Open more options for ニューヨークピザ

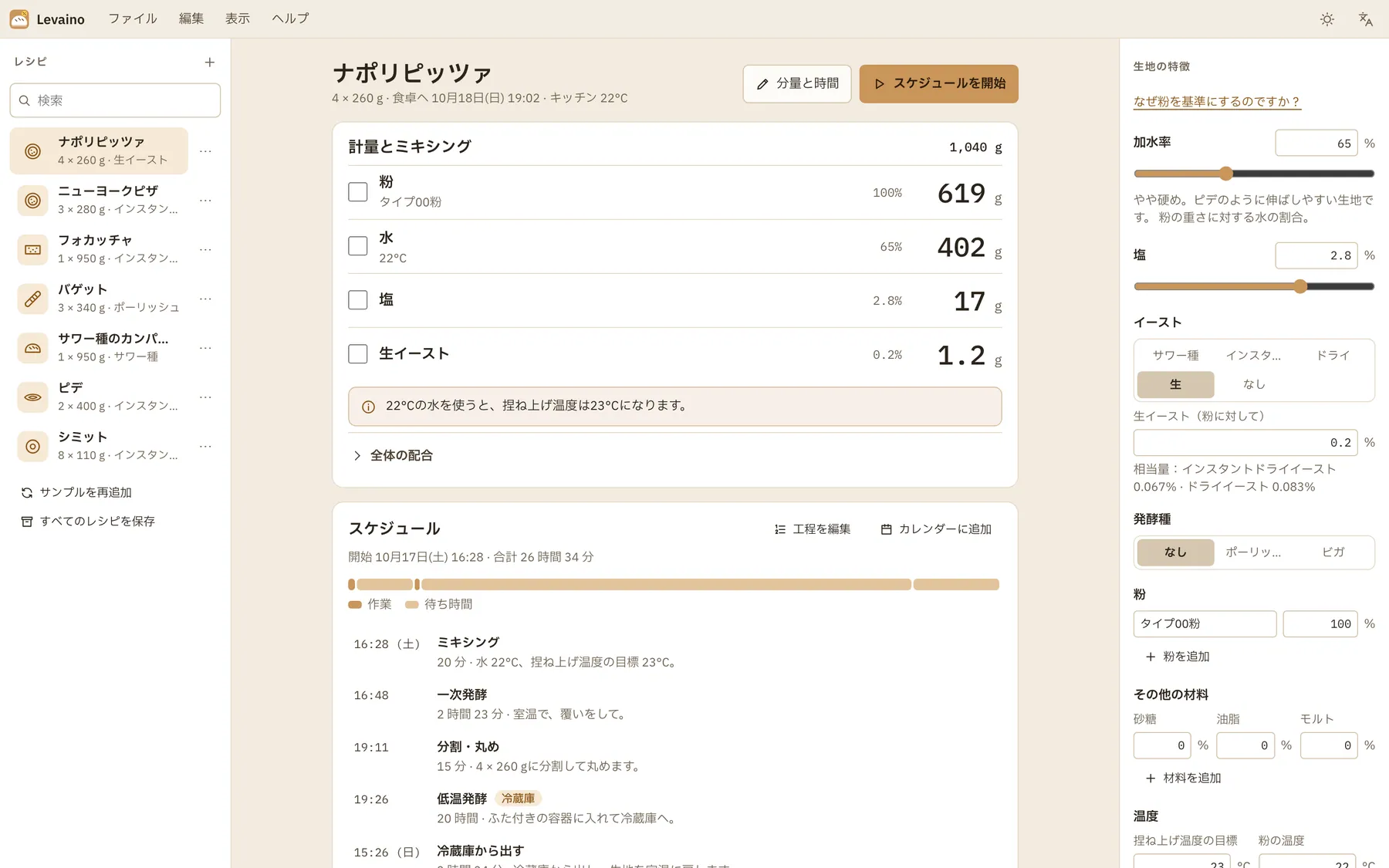205,201
